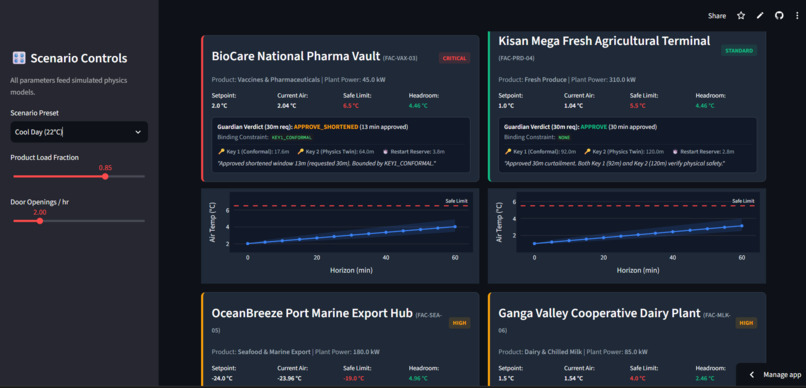Click the Door Openings per hour slider handle
This screenshot has height=388, width=806.
click(x=40, y=221)
